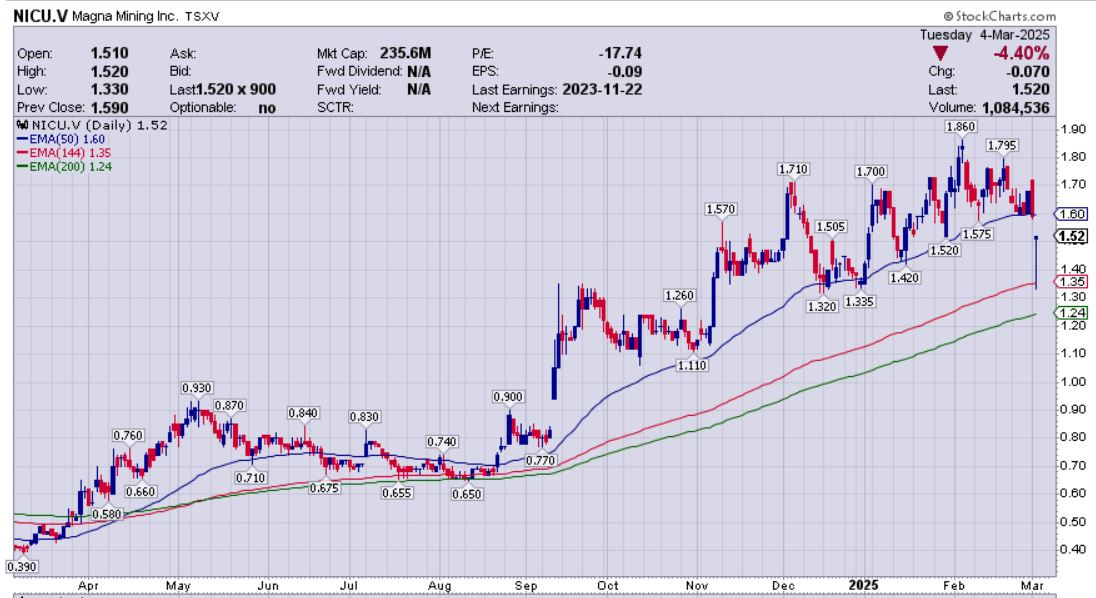Click the 1.710 price label

point(793,169)
